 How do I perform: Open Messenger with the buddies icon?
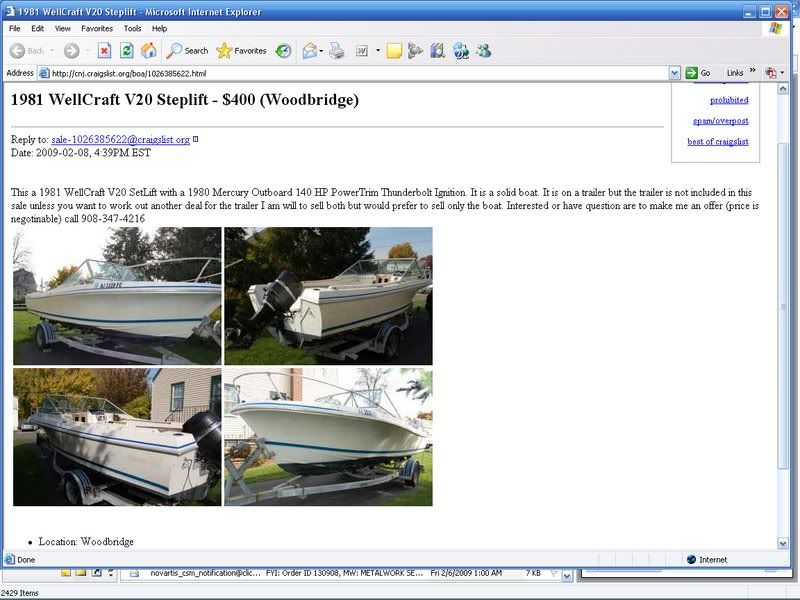pos(484,51)
